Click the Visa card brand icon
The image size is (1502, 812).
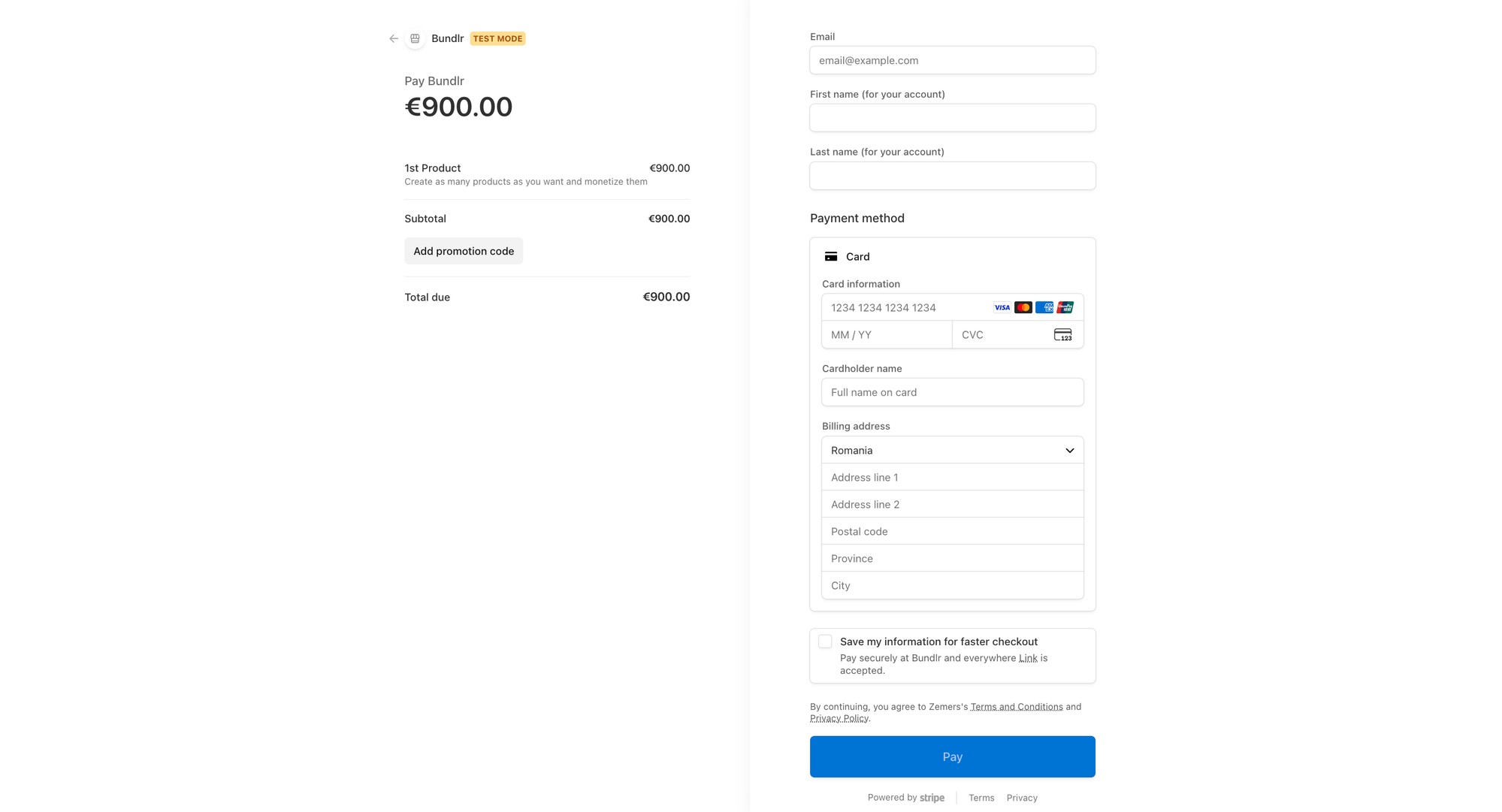pos(1002,308)
